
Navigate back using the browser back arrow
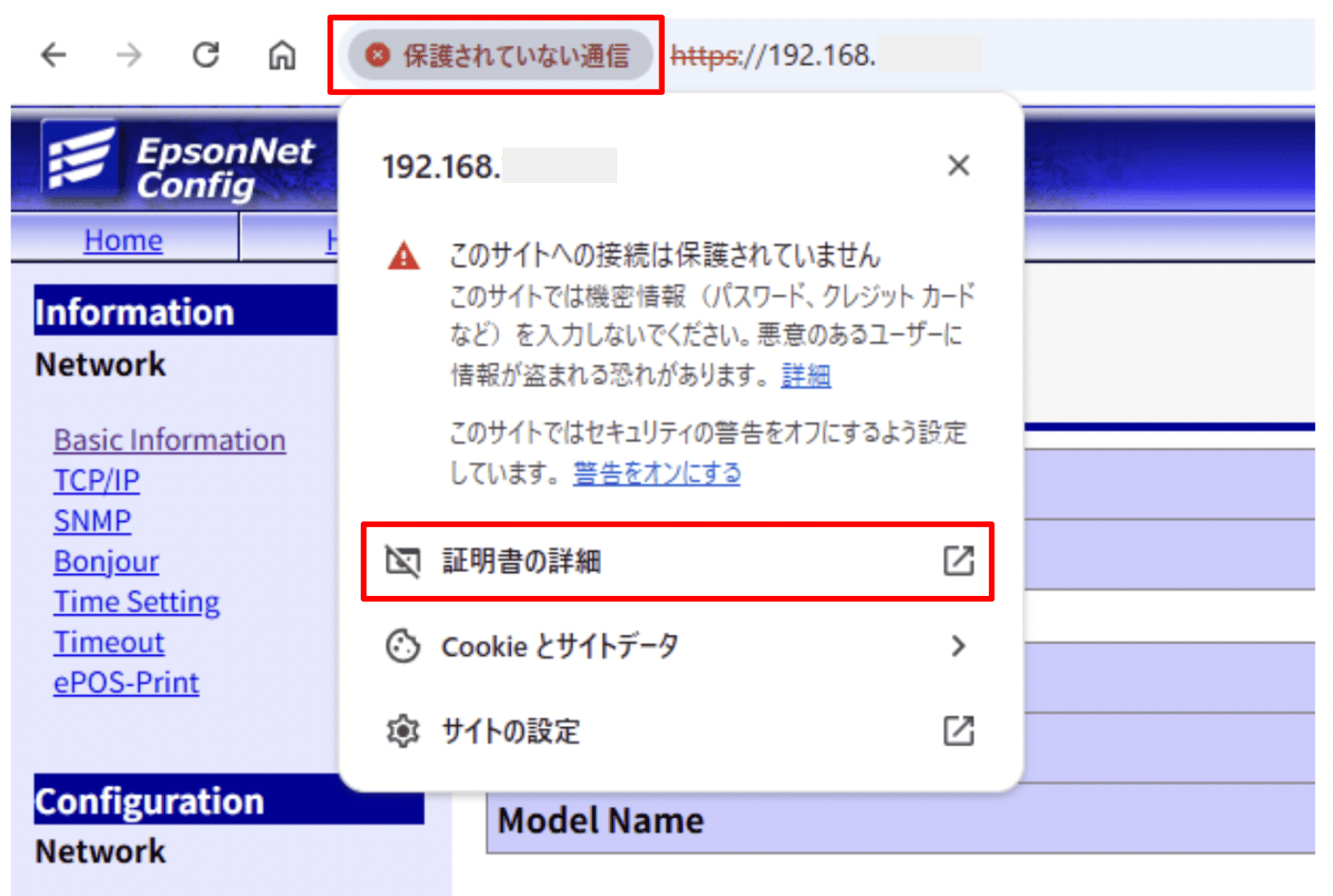(53, 55)
